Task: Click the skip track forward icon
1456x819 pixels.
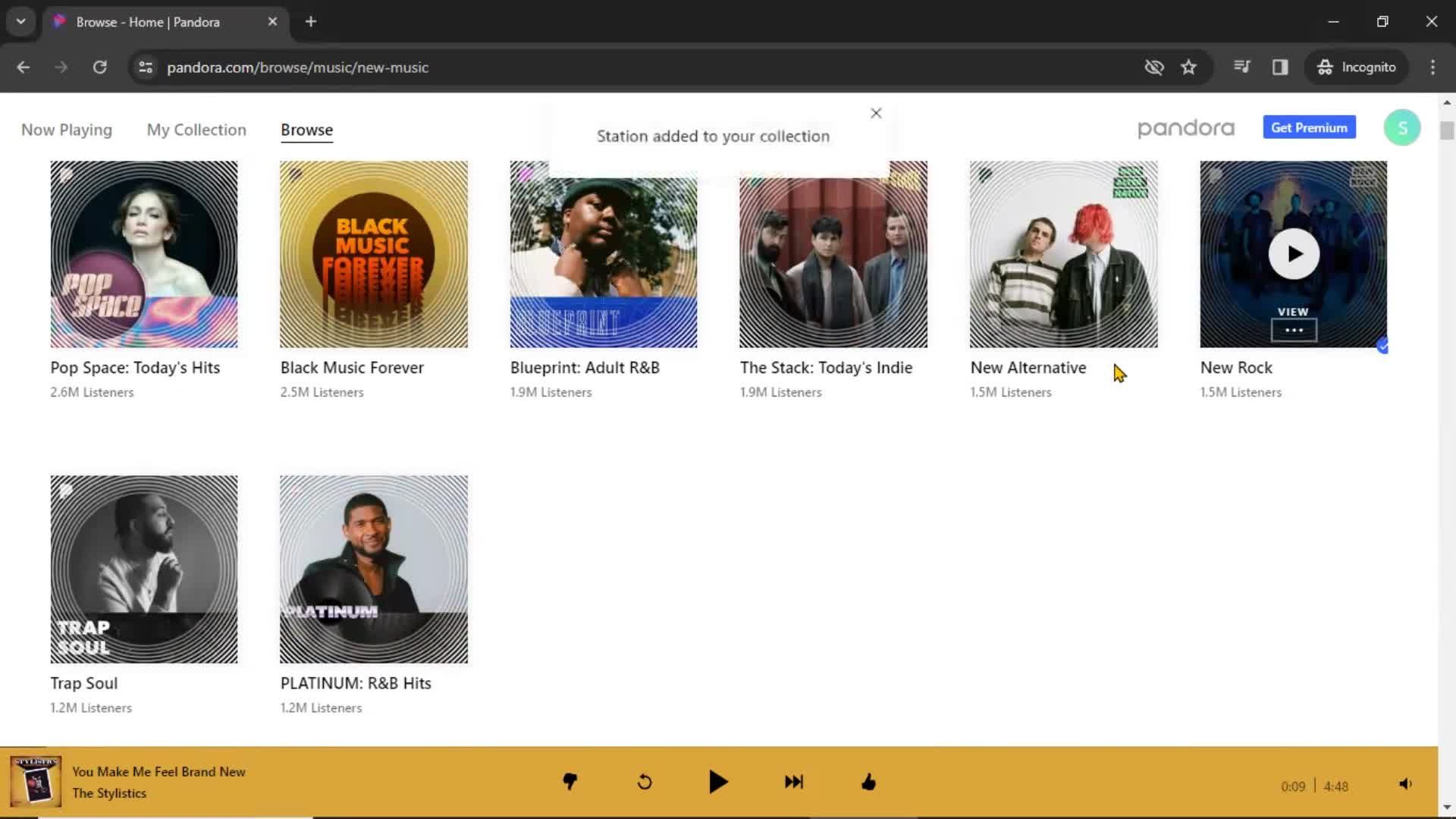Action: coord(793,782)
